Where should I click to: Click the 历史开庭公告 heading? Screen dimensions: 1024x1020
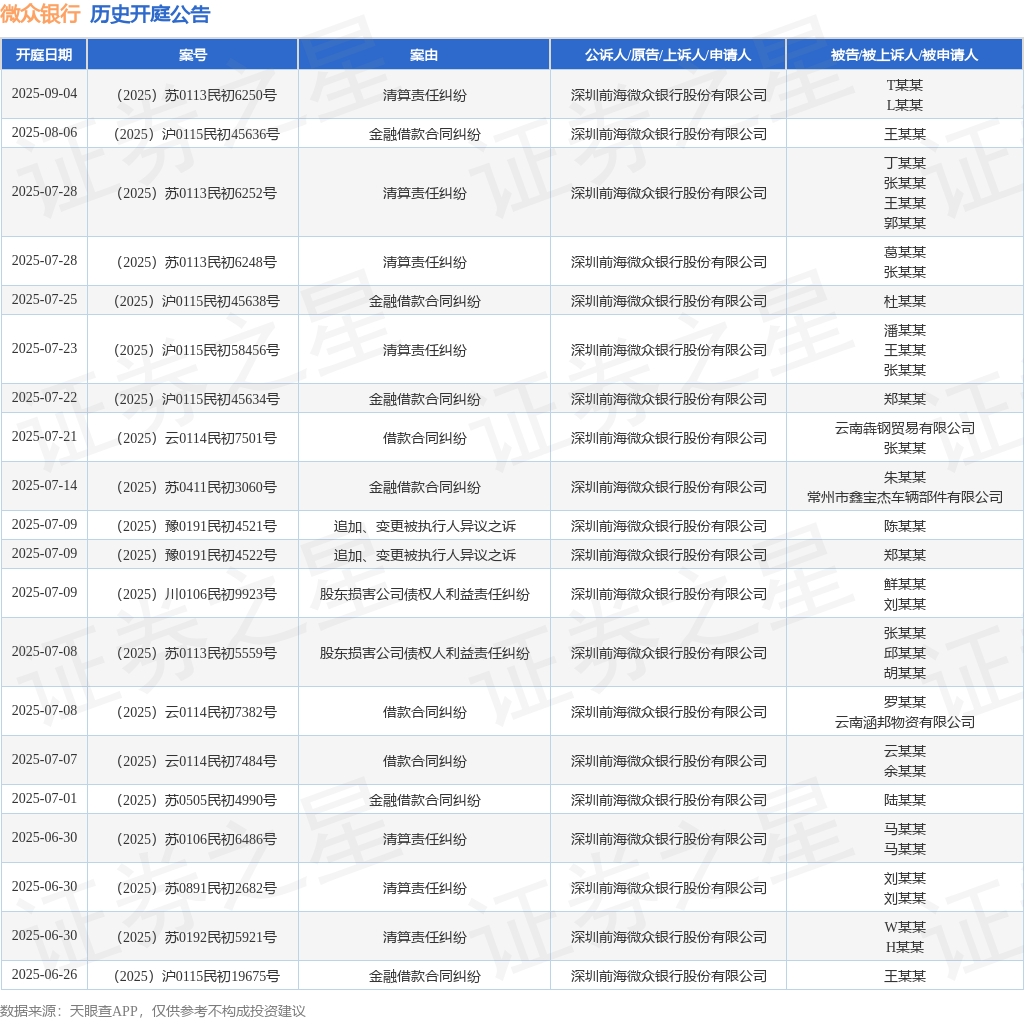tap(150, 14)
